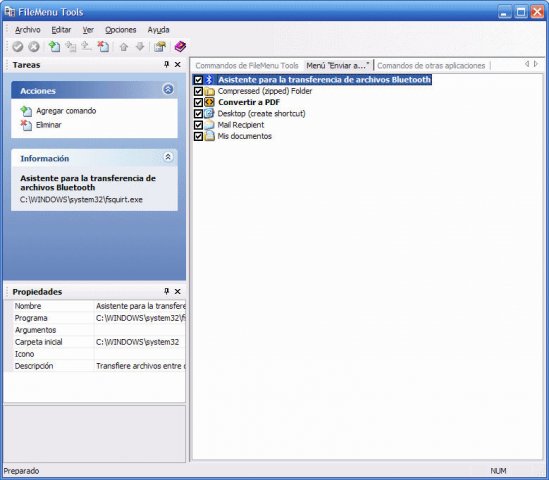Image resolution: width=549 pixels, height=480 pixels.
Task: Click the Programa property value field
Action: (140, 318)
